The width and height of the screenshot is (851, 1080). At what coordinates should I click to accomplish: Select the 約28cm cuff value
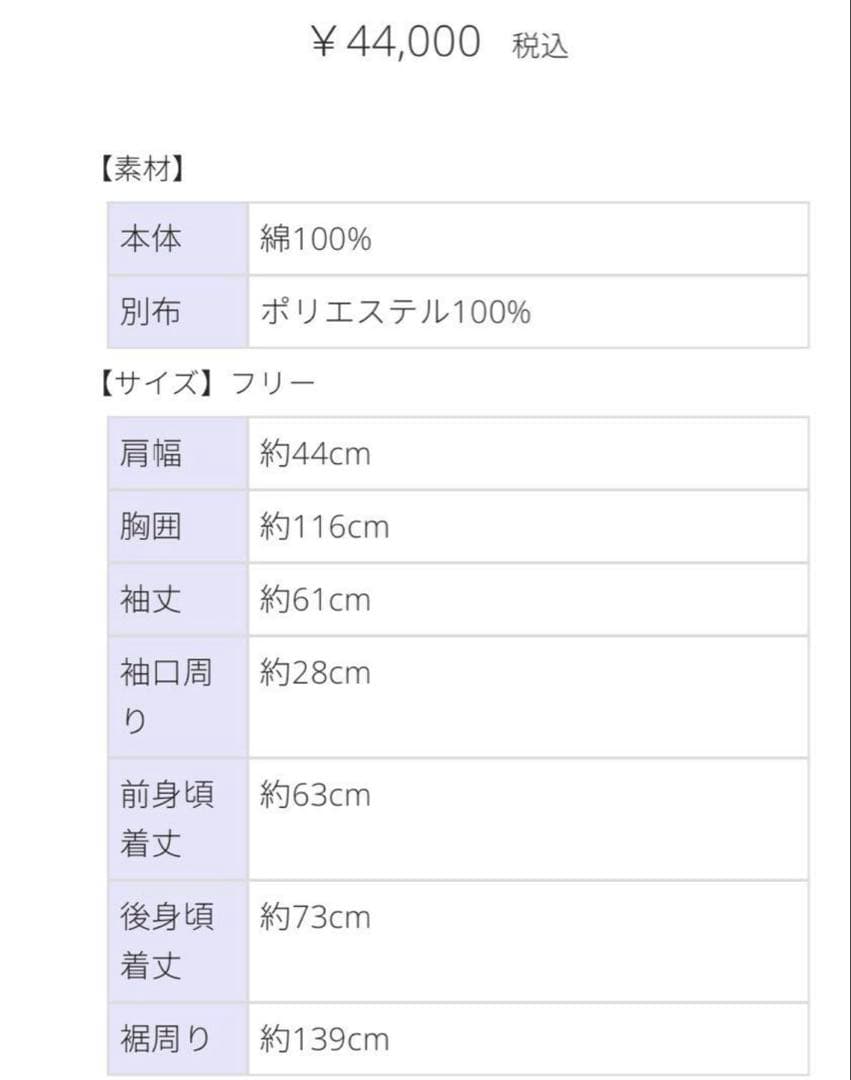pos(315,673)
